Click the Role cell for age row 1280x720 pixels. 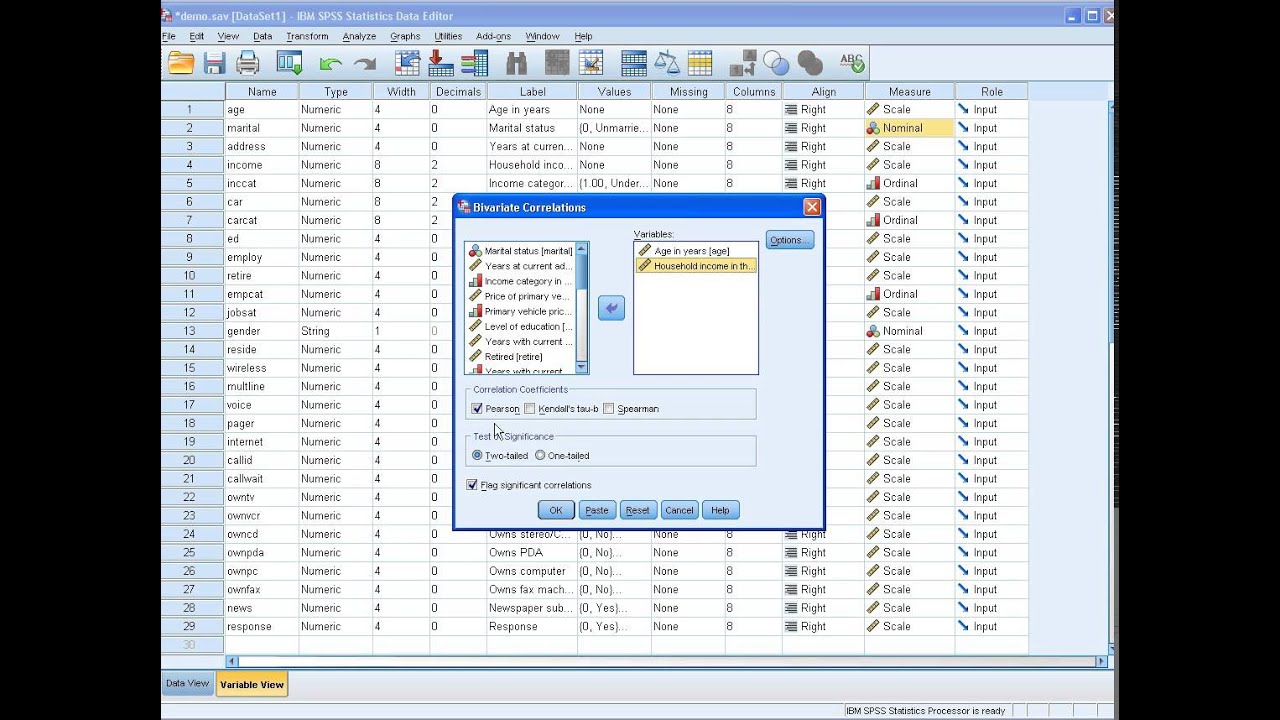coord(991,109)
